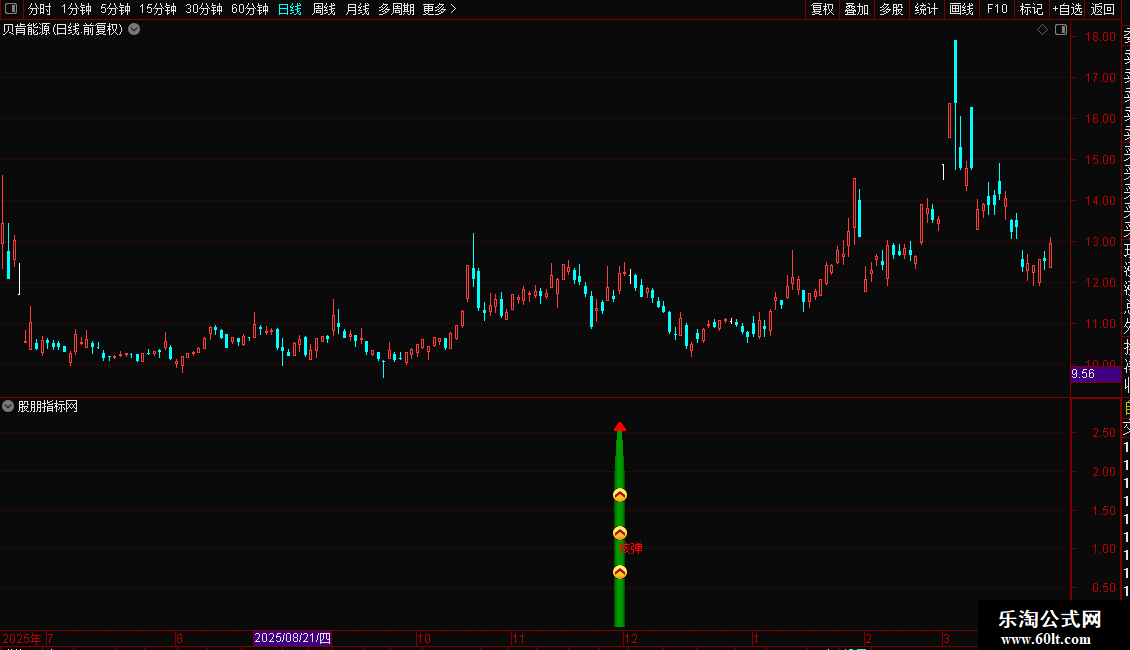Image resolution: width=1130 pixels, height=650 pixels.
Task: Click the top yellow chevron signal marker
Action: pyautogui.click(x=620, y=495)
